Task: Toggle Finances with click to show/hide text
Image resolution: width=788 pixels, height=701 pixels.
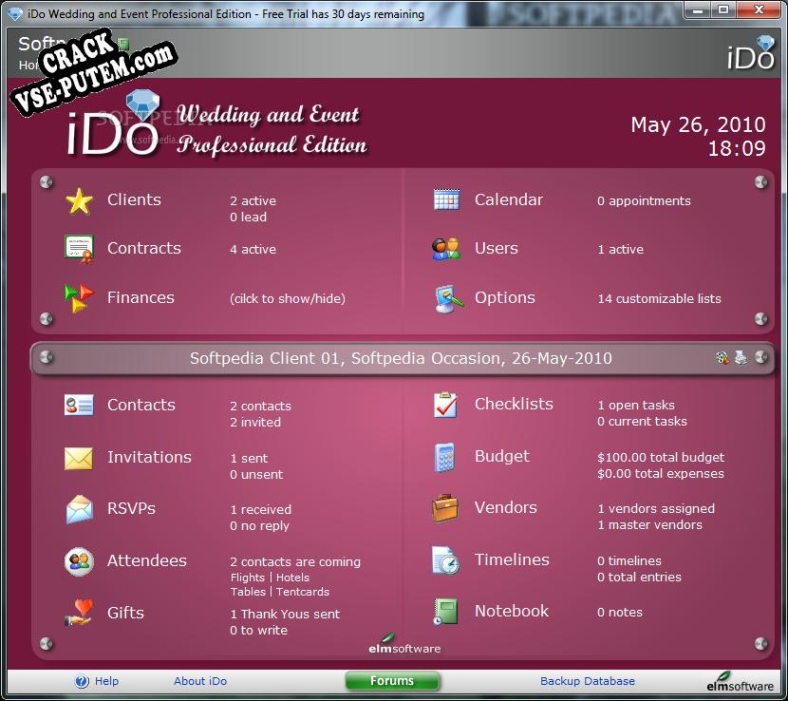Action: click(x=287, y=298)
